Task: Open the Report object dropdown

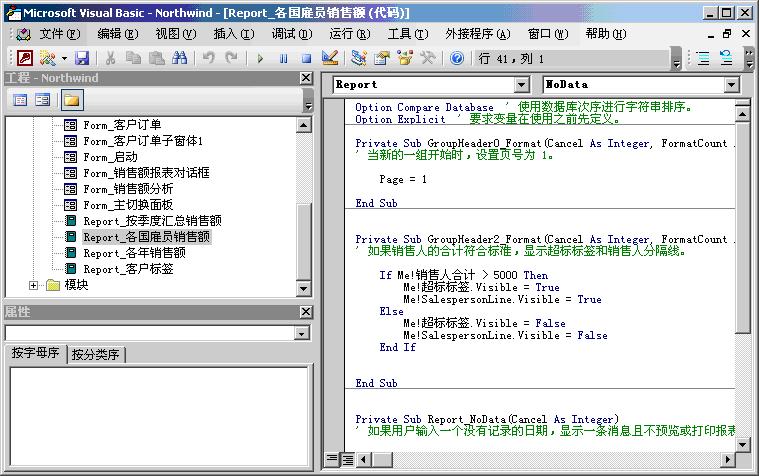Action: (x=521, y=85)
